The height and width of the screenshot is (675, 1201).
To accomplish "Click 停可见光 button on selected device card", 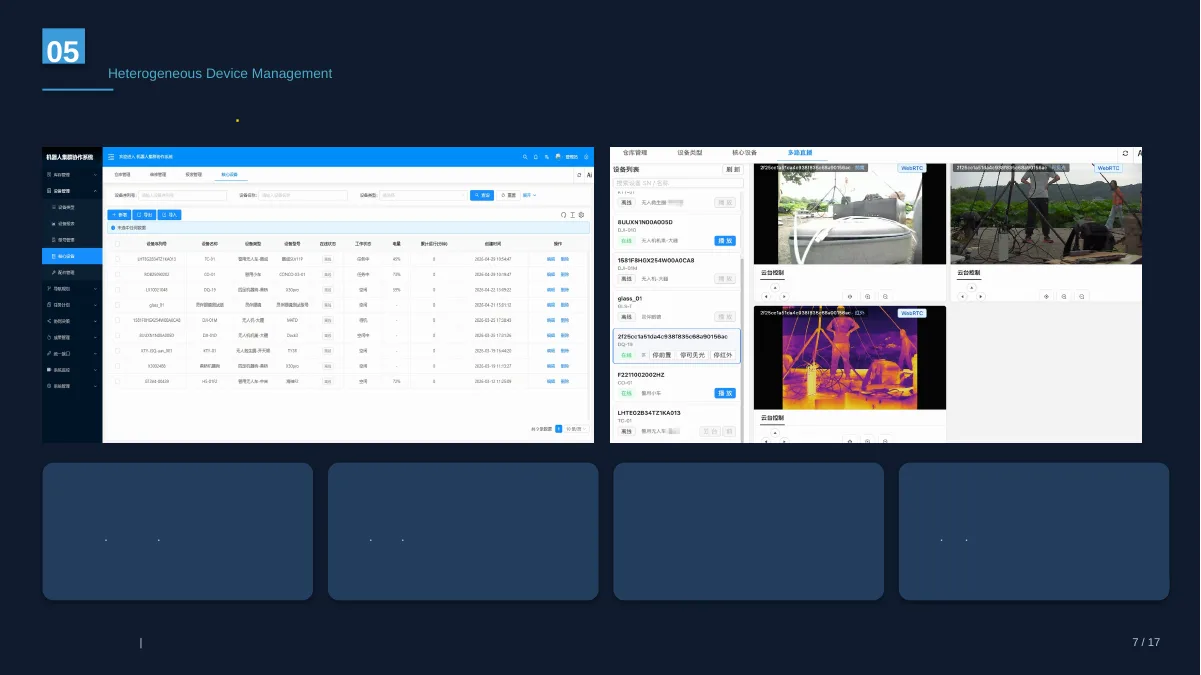I will (692, 355).
